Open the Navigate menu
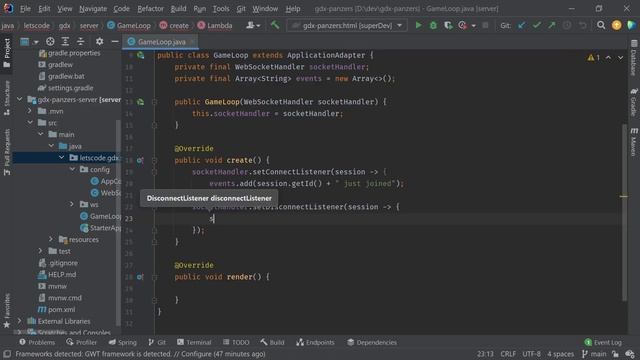The width and height of the screenshot is (640, 360). (93, 9)
